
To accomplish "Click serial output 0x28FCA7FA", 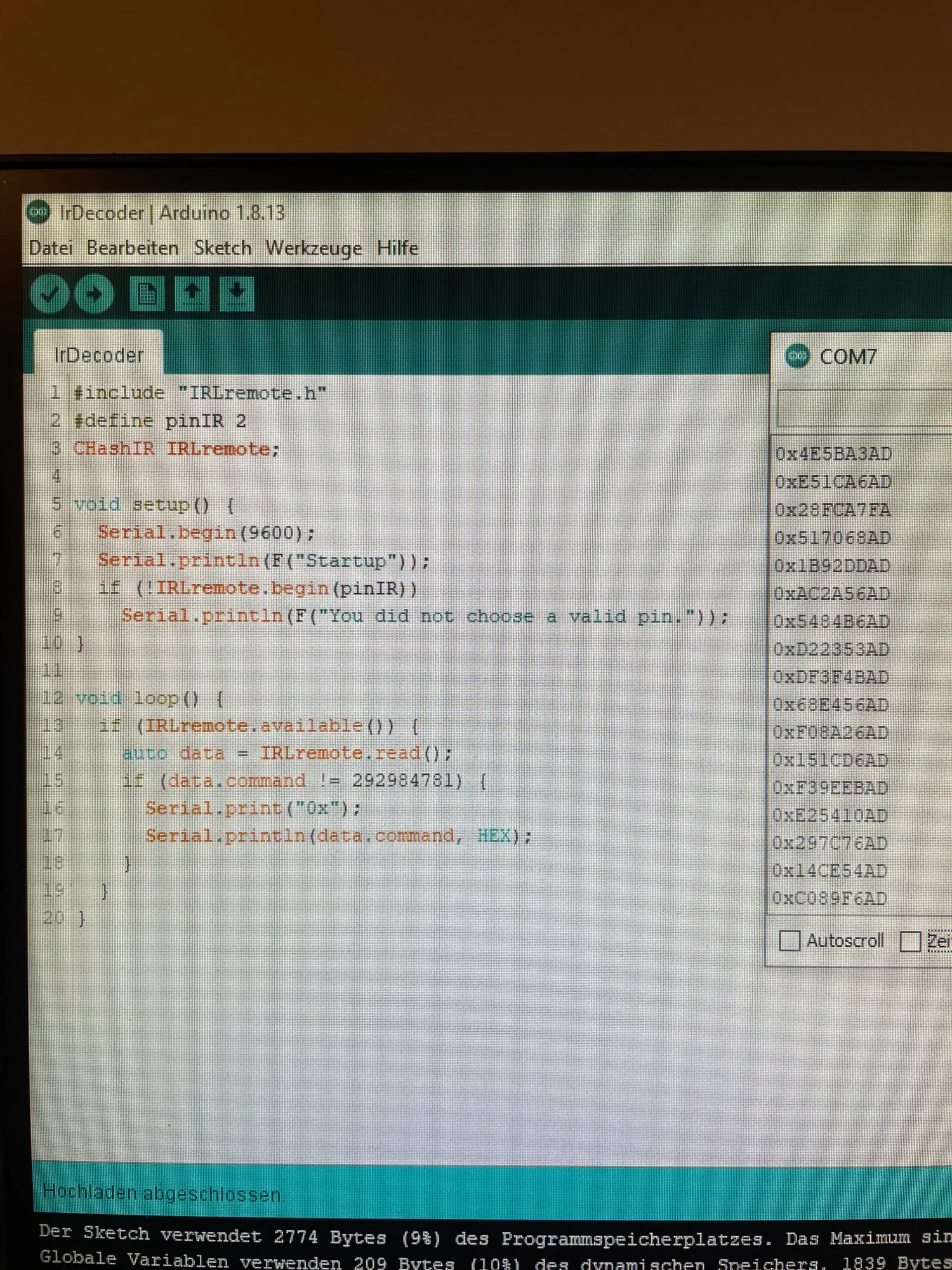I will click(833, 510).
